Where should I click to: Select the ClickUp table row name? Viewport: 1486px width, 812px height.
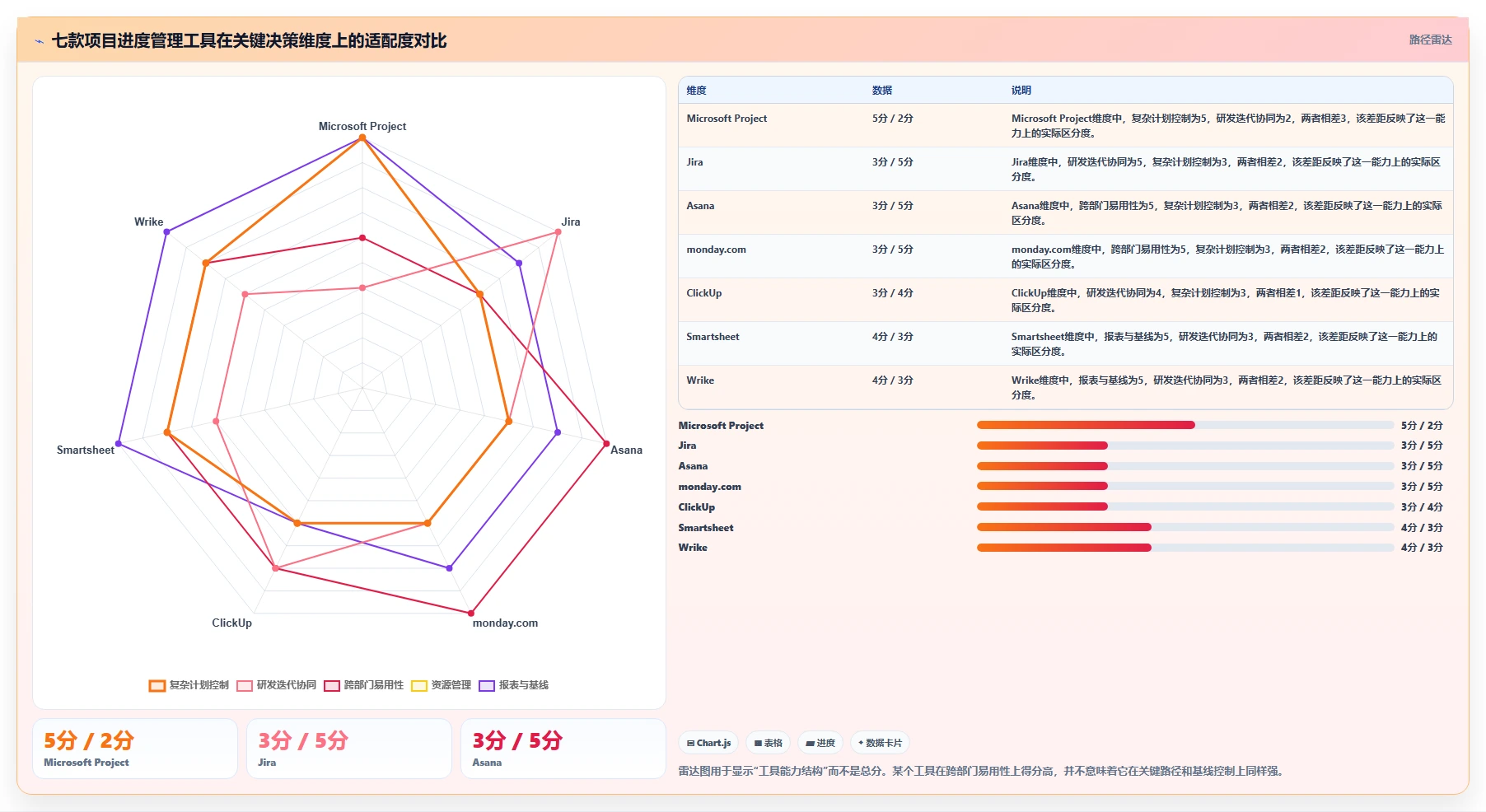pos(703,293)
